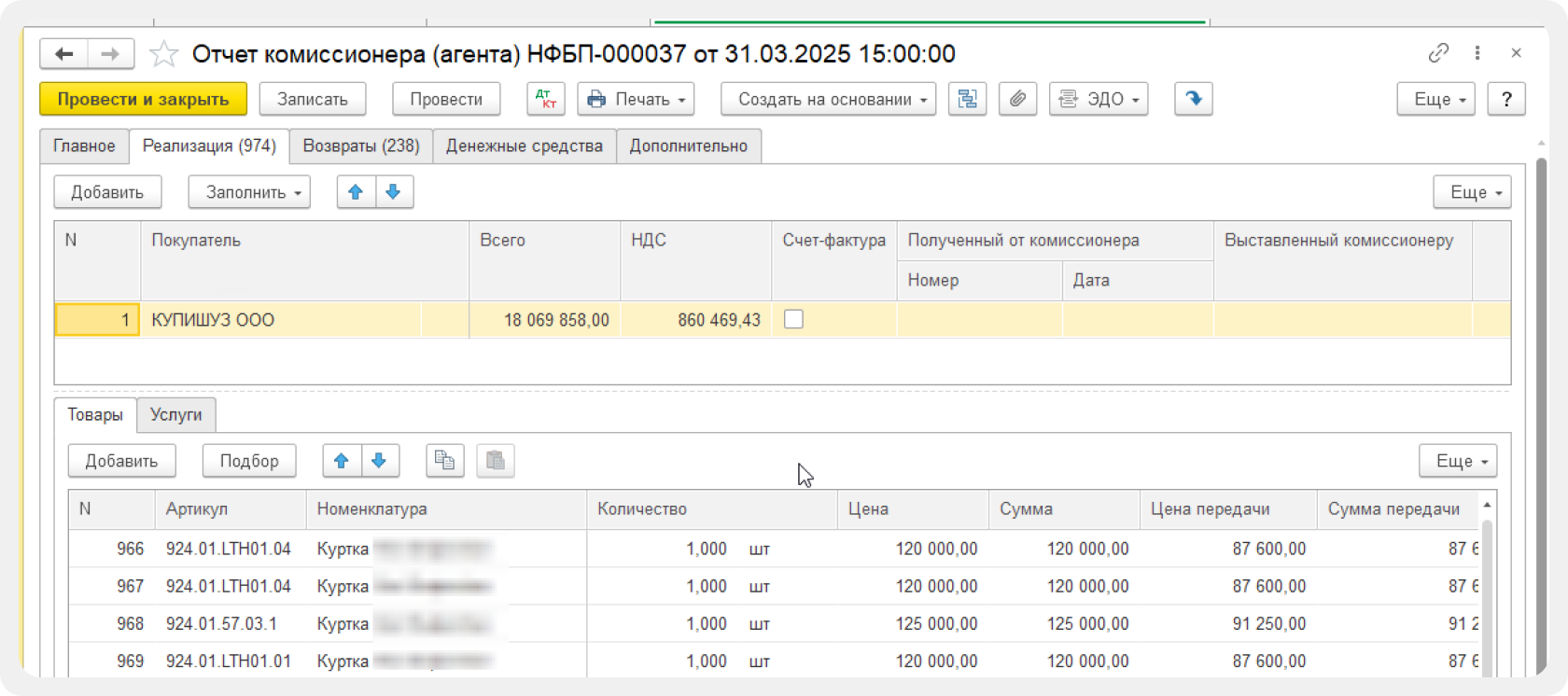1568x696 pixels.
Task: Open the Дополнительно tab
Action: [689, 146]
